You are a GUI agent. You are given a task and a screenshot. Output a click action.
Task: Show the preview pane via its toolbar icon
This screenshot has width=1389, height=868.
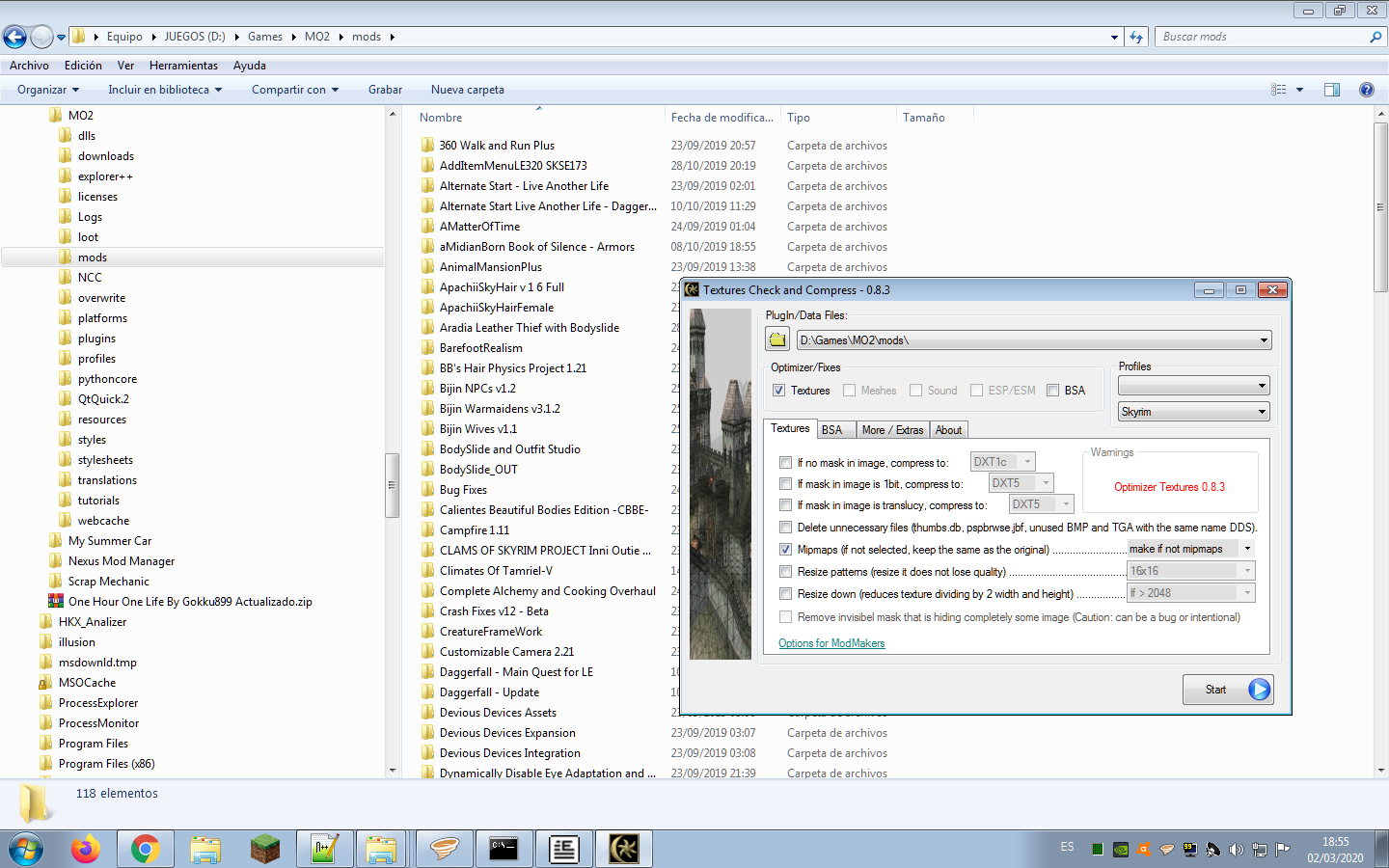coord(1332,90)
